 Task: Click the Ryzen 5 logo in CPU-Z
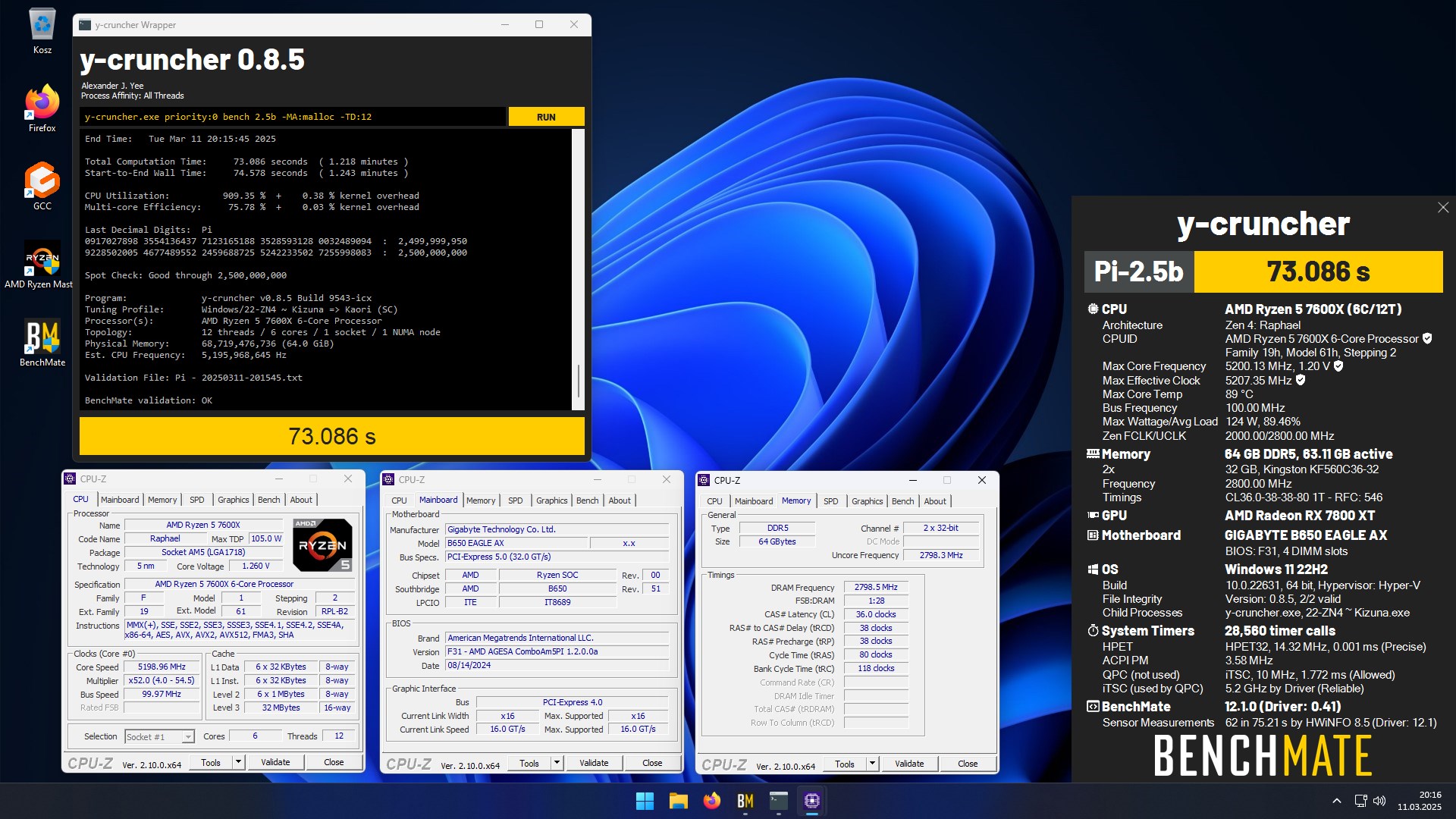tap(322, 545)
